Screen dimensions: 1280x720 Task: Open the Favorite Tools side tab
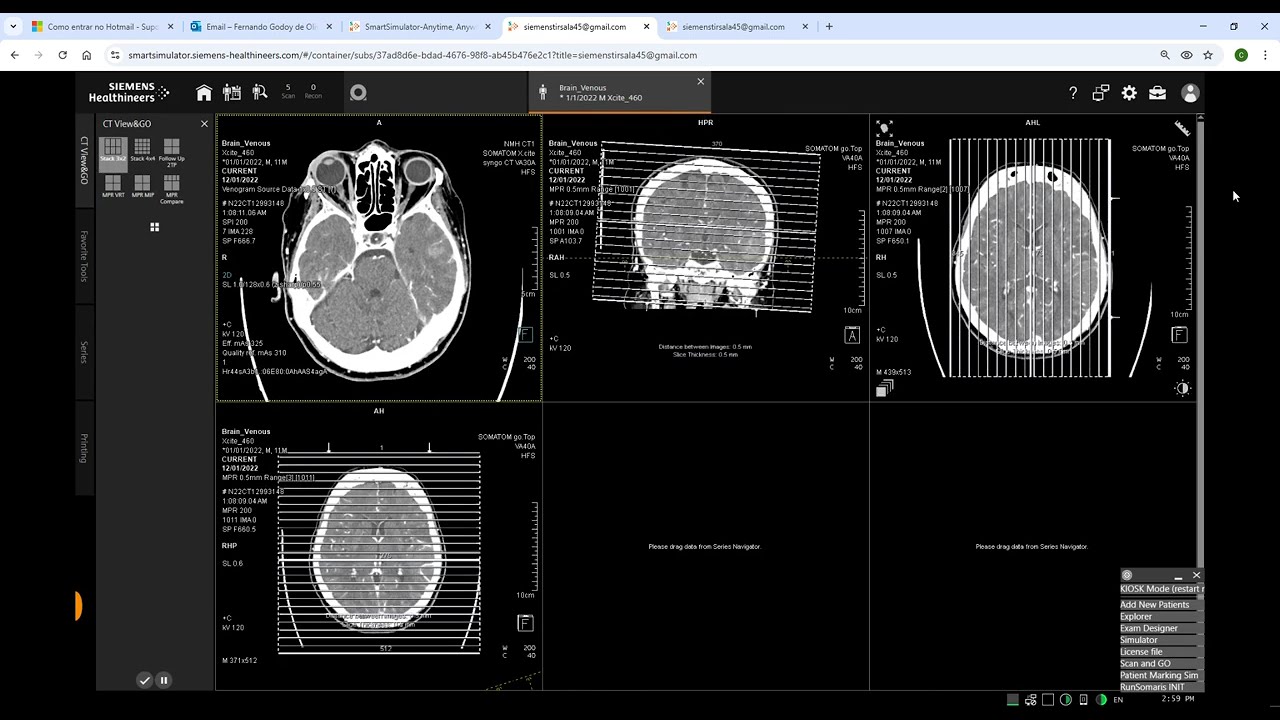coord(84,255)
